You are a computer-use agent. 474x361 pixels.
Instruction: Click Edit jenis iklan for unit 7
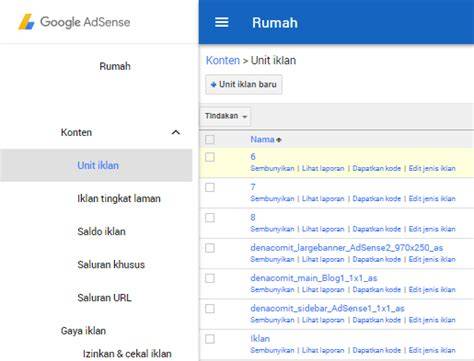coord(432,199)
